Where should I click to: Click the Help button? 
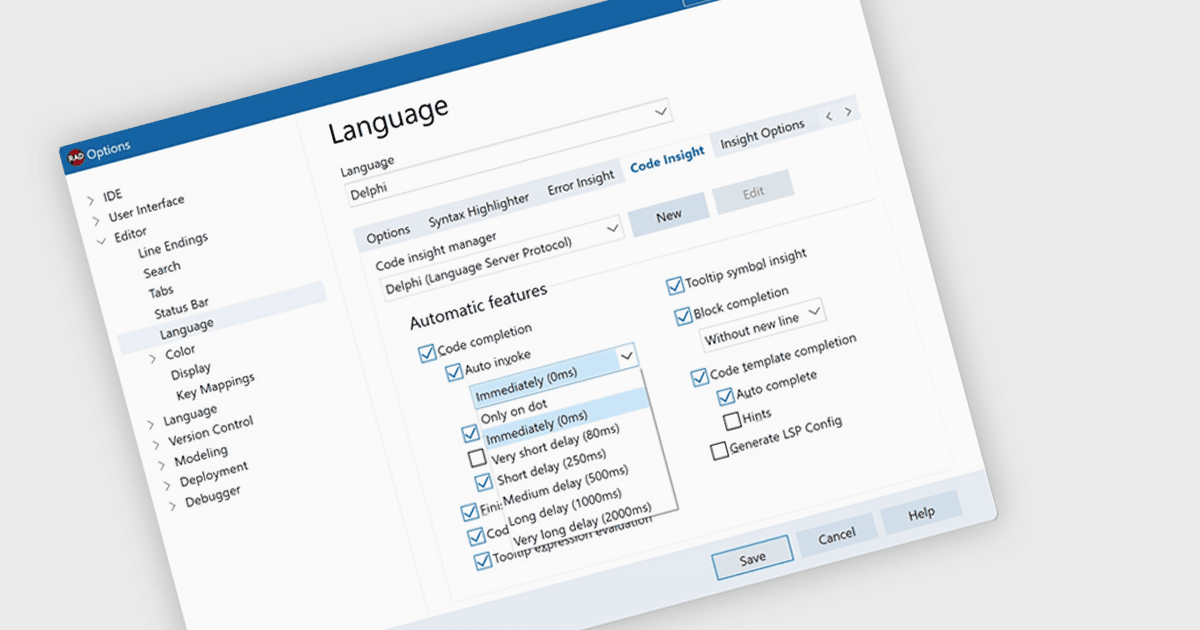tap(921, 513)
